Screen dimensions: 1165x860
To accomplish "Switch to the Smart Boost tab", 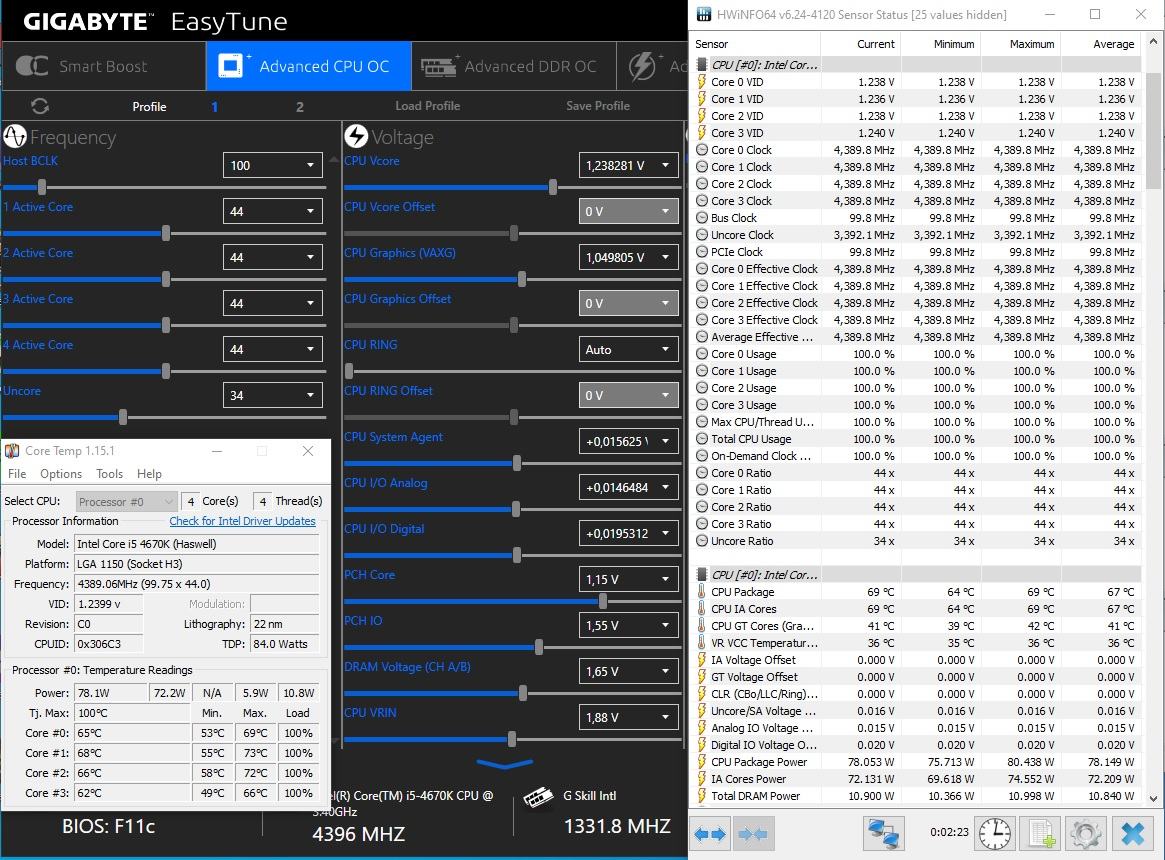I will 103,66.
